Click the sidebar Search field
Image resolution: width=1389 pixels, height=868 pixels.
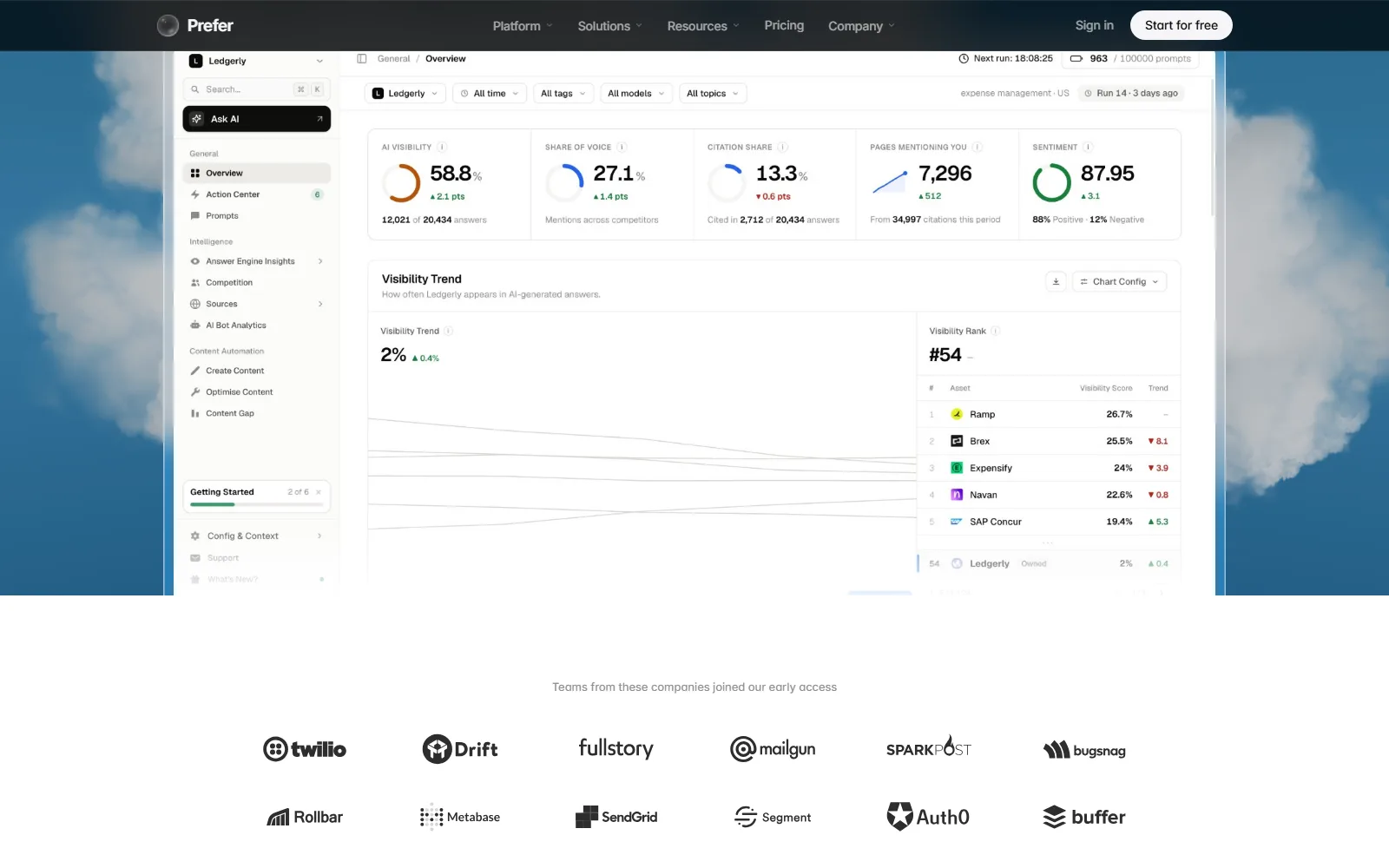[256, 89]
